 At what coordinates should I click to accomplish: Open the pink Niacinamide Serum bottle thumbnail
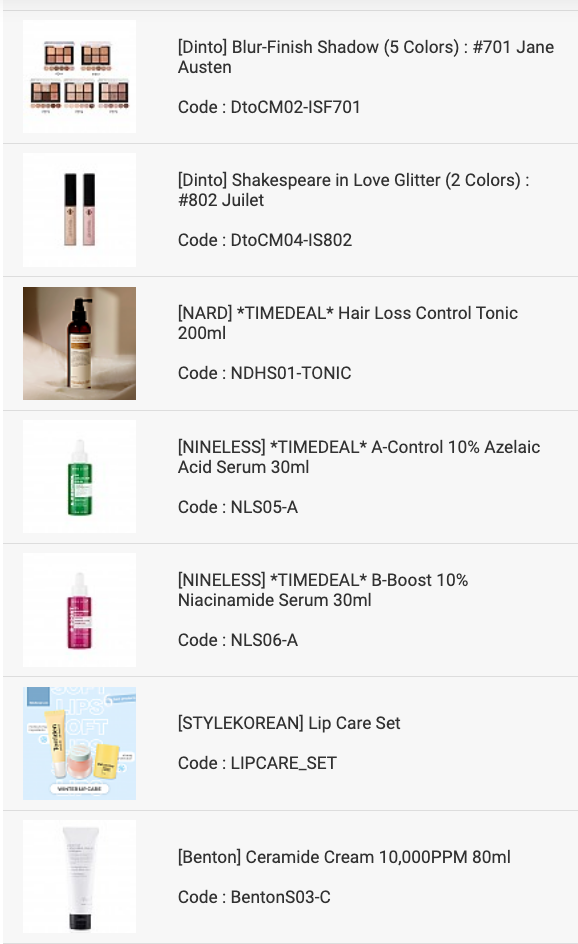(x=79, y=610)
